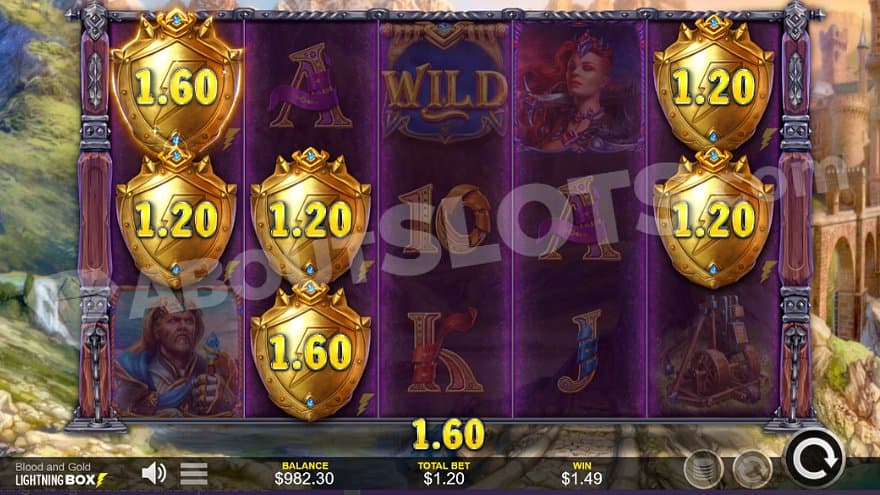
Task: Click the Balance $982.30 display
Action: [304, 474]
